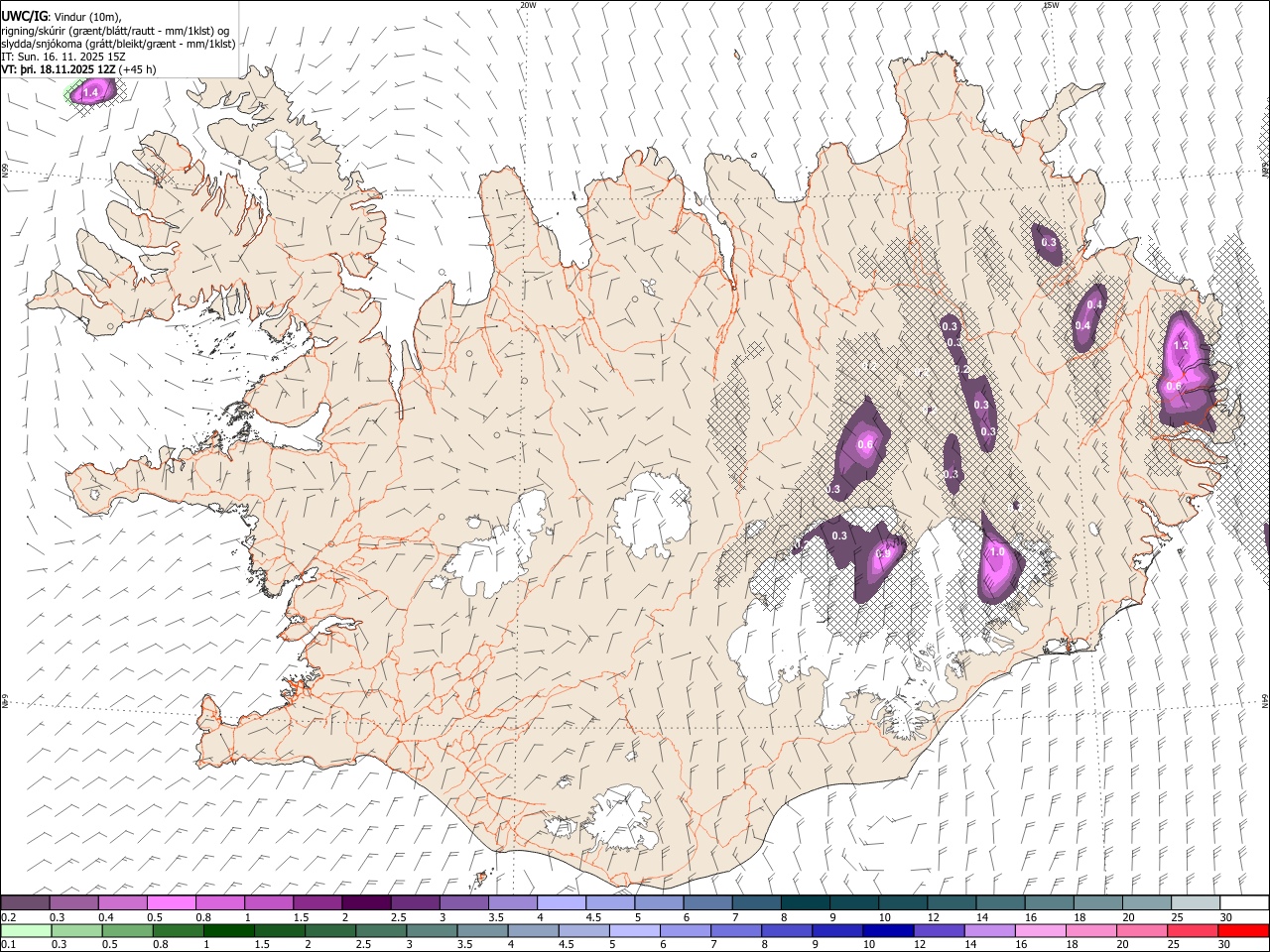Click the 'UWC/IG: Vindur (10m),' title line
Viewport: 1270px width, 952px height.
pos(62,16)
